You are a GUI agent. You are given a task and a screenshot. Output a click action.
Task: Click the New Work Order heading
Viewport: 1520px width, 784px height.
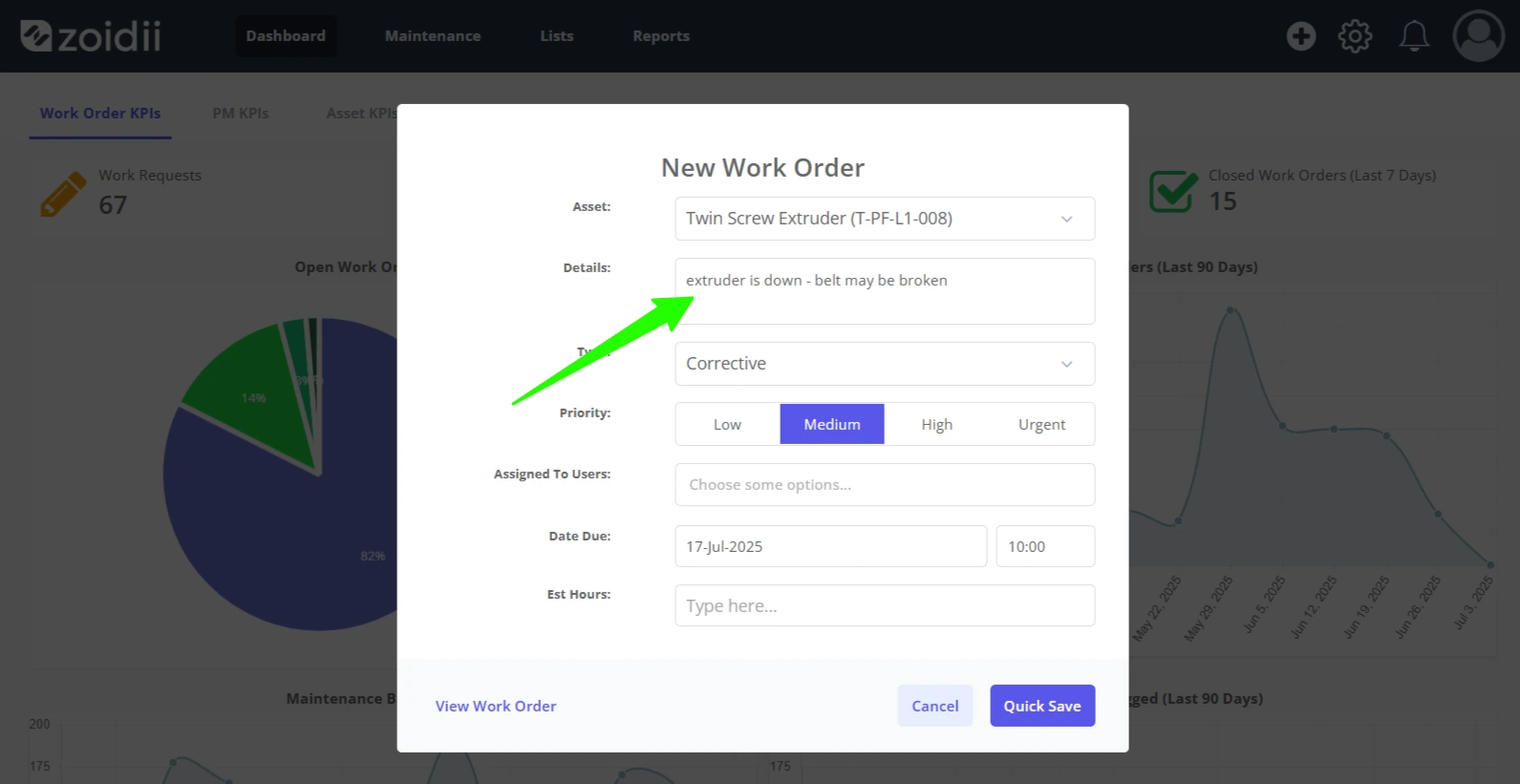point(762,168)
